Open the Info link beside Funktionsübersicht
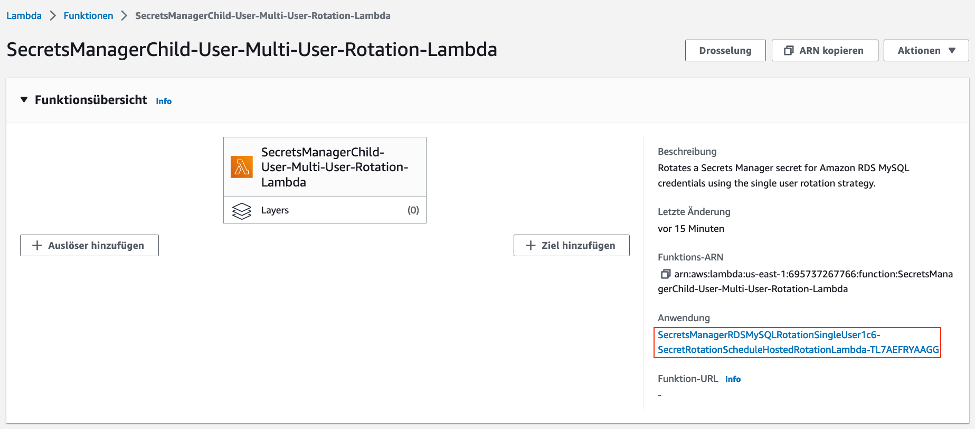This screenshot has height=429, width=977. pos(164,101)
